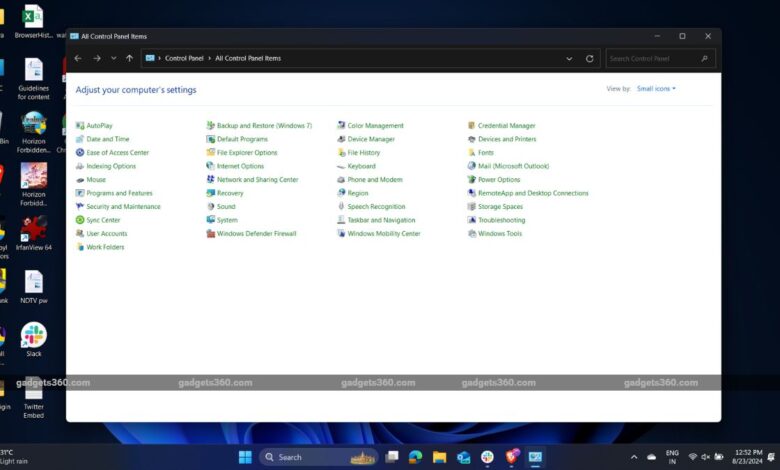Open Mail (Microsoft Outlook) link

click(513, 166)
